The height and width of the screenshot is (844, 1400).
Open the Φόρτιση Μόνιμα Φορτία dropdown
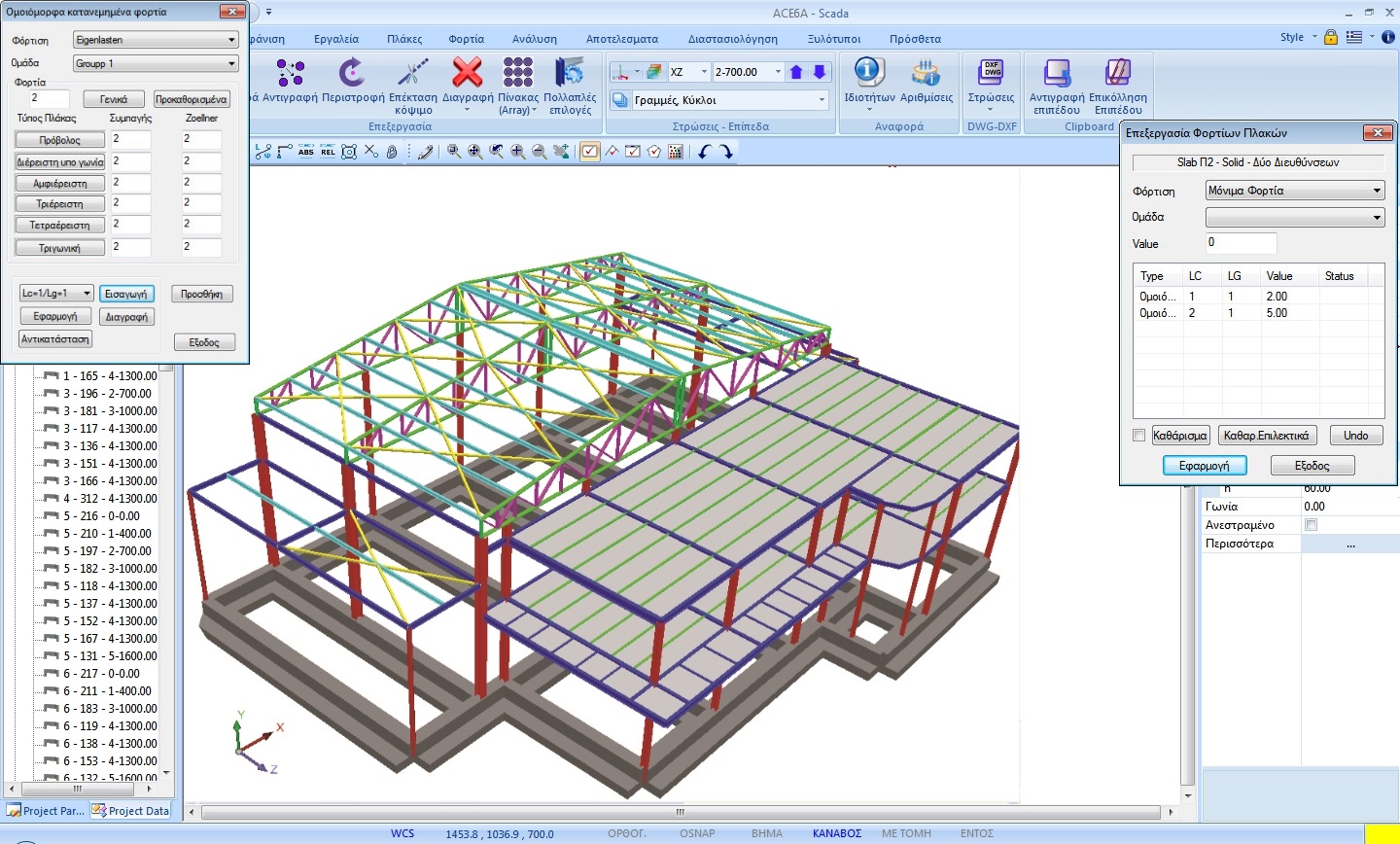[x=1294, y=191]
